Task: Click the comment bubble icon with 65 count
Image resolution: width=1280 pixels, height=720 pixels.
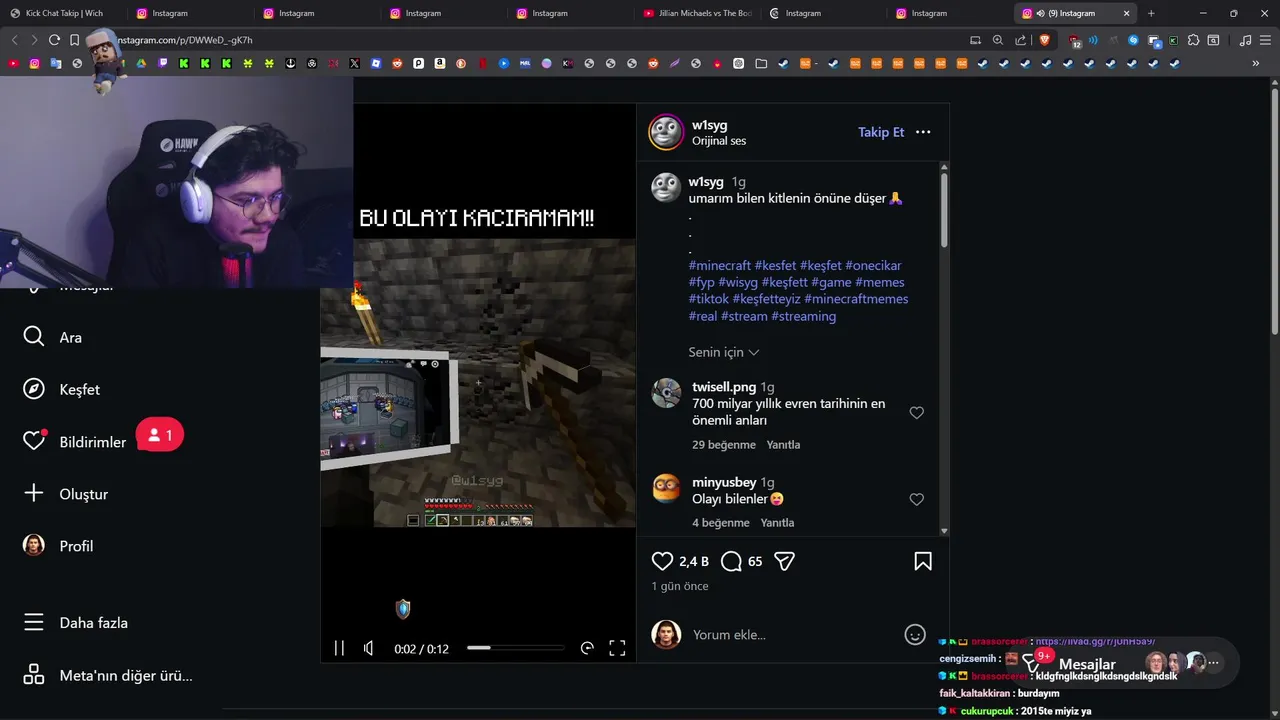Action: (x=731, y=561)
